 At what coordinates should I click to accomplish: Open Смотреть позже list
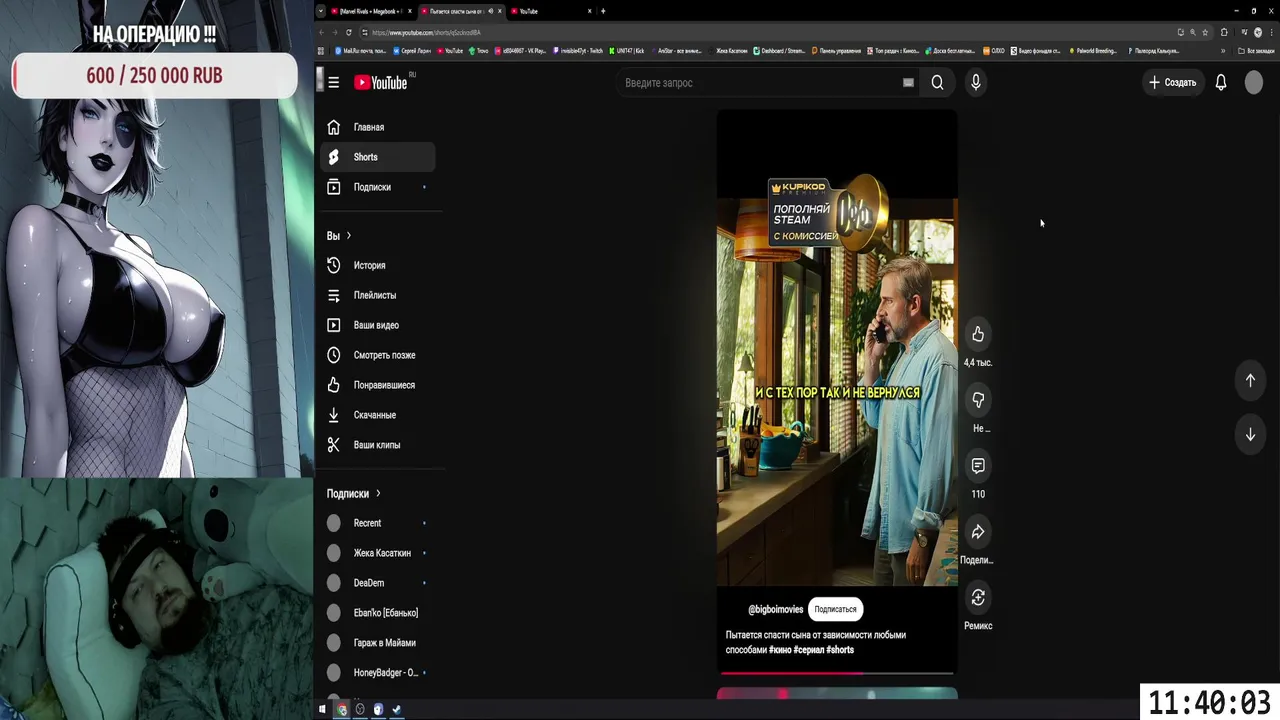pyautogui.click(x=378, y=355)
